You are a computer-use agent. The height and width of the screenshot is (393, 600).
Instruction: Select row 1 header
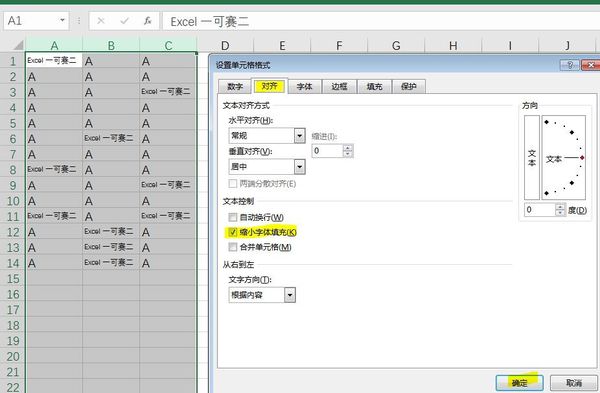click(x=13, y=61)
